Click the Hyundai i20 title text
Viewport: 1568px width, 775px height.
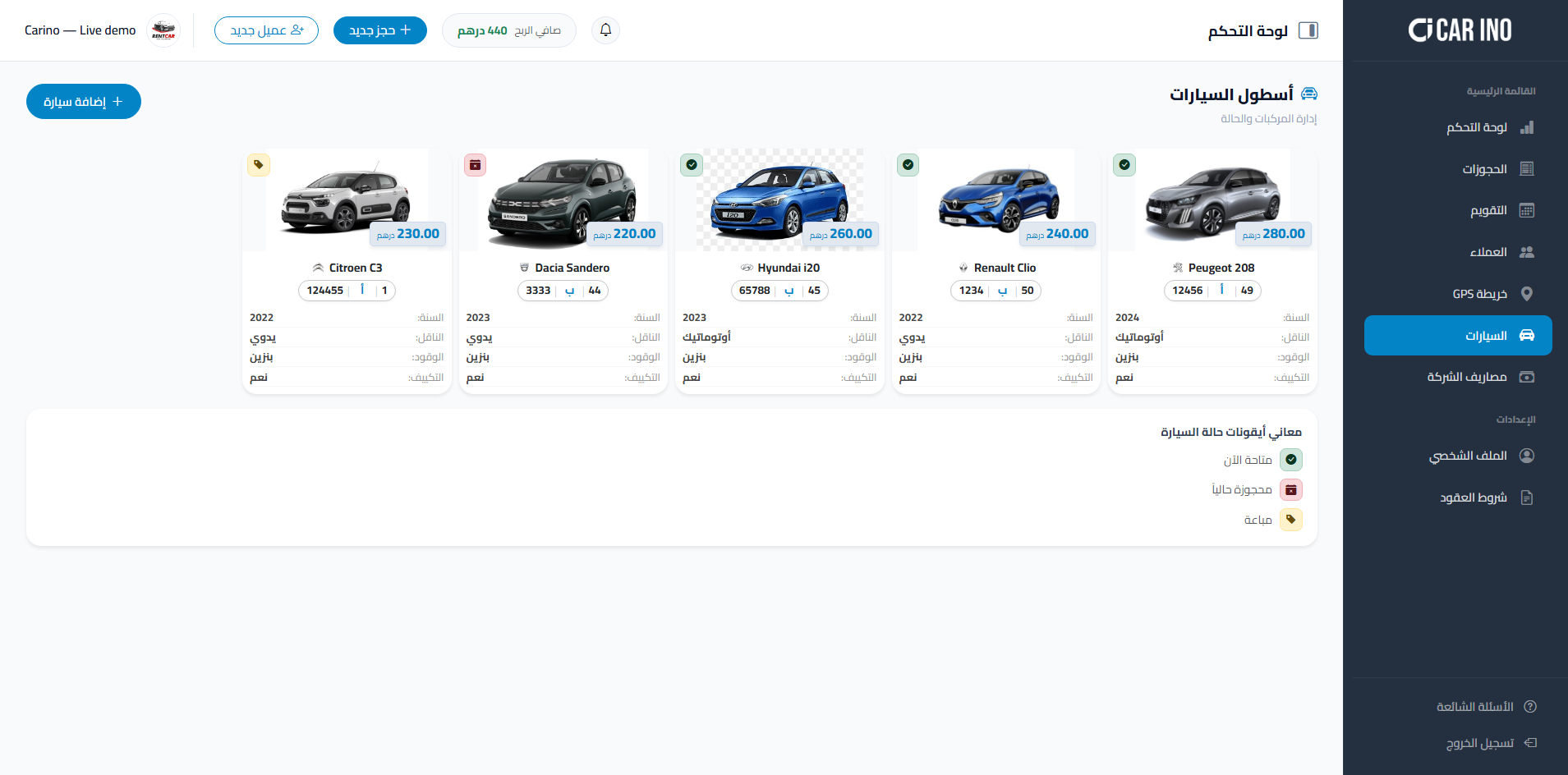click(x=789, y=268)
